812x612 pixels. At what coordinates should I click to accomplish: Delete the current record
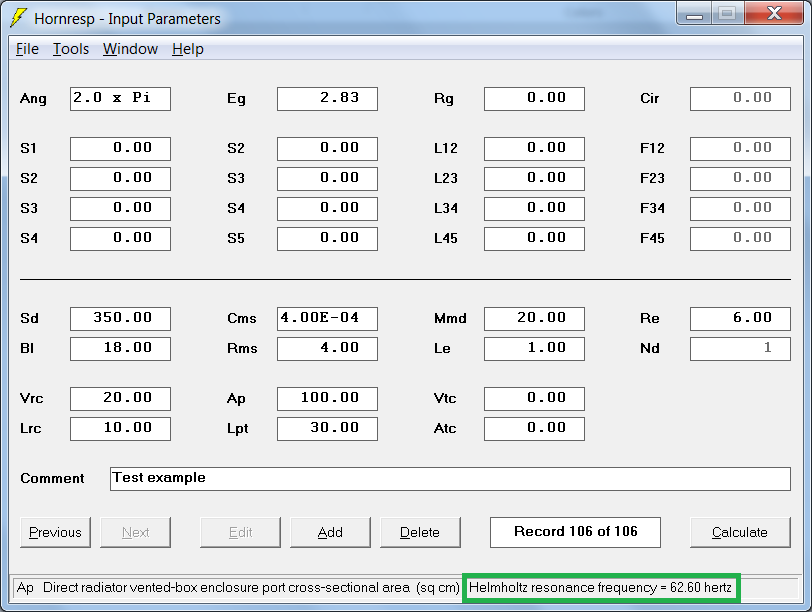pyautogui.click(x=420, y=532)
